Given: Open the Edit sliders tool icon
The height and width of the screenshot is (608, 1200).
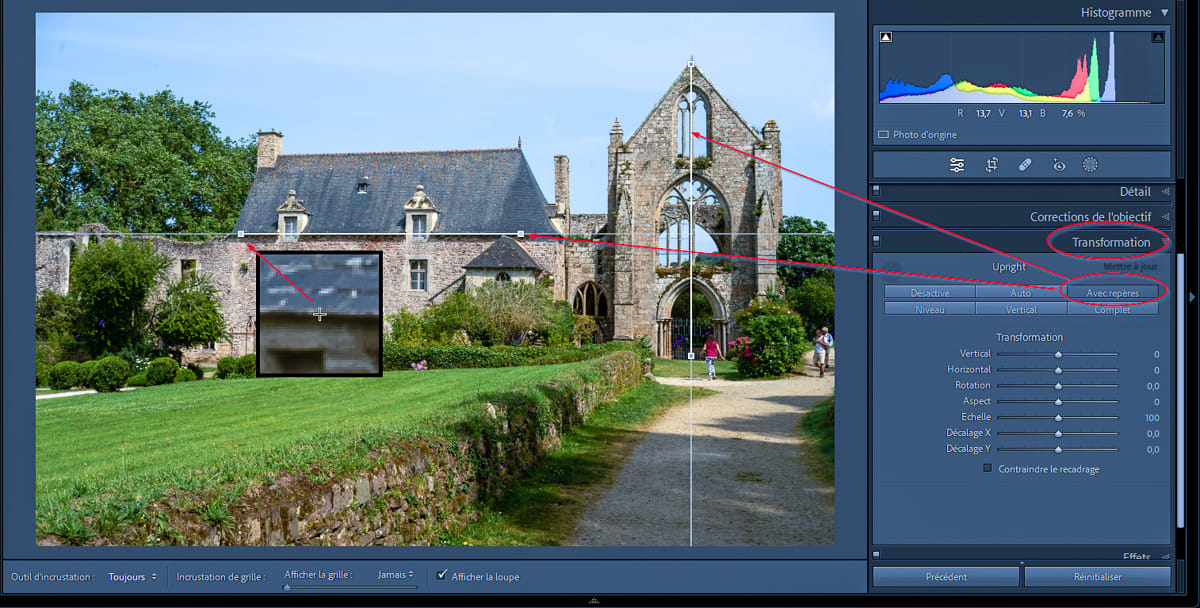Looking at the screenshot, I should coord(957,165).
